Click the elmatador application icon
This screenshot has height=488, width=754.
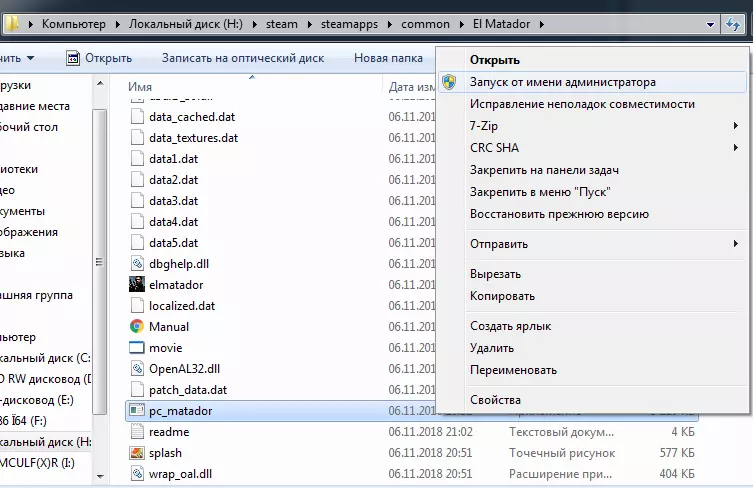point(137,285)
